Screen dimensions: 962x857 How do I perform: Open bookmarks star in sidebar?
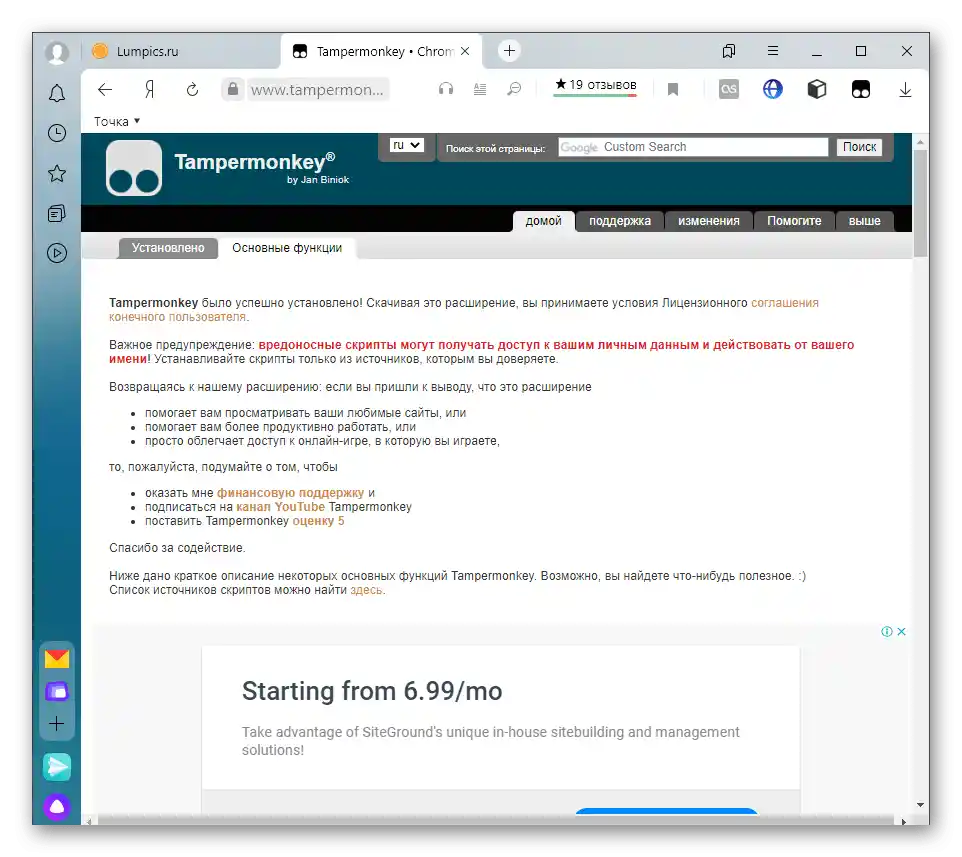pos(57,174)
